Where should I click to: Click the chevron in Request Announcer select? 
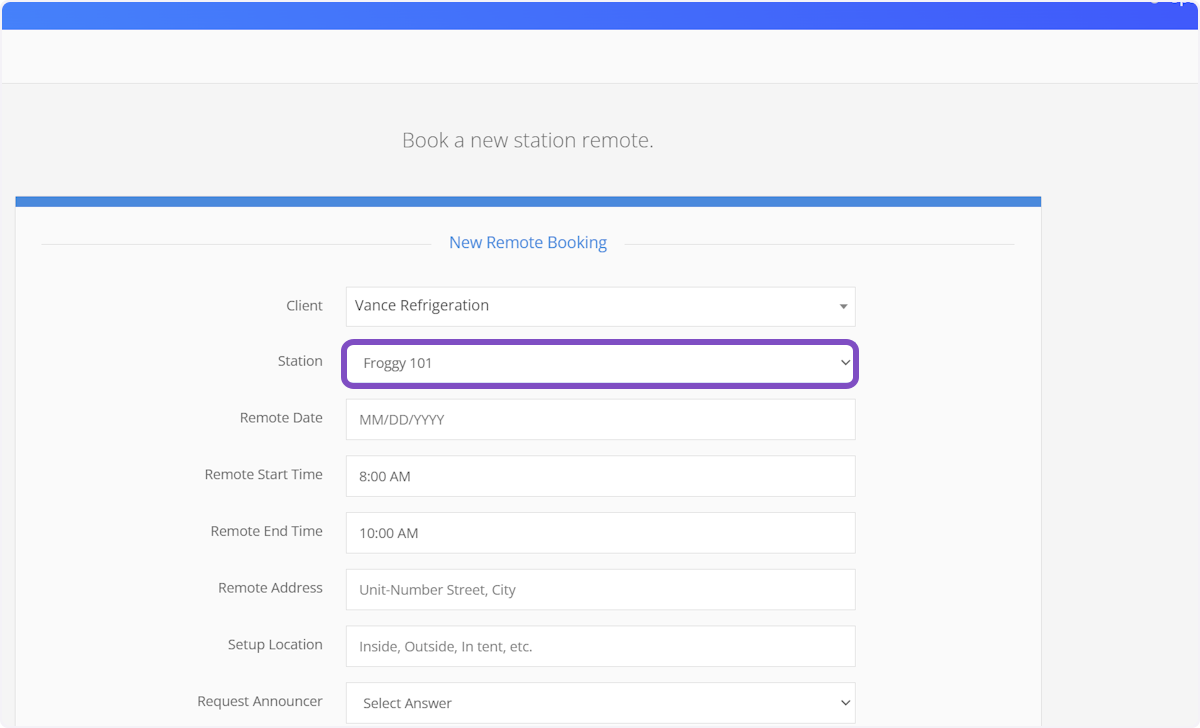(x=844, y=703)
